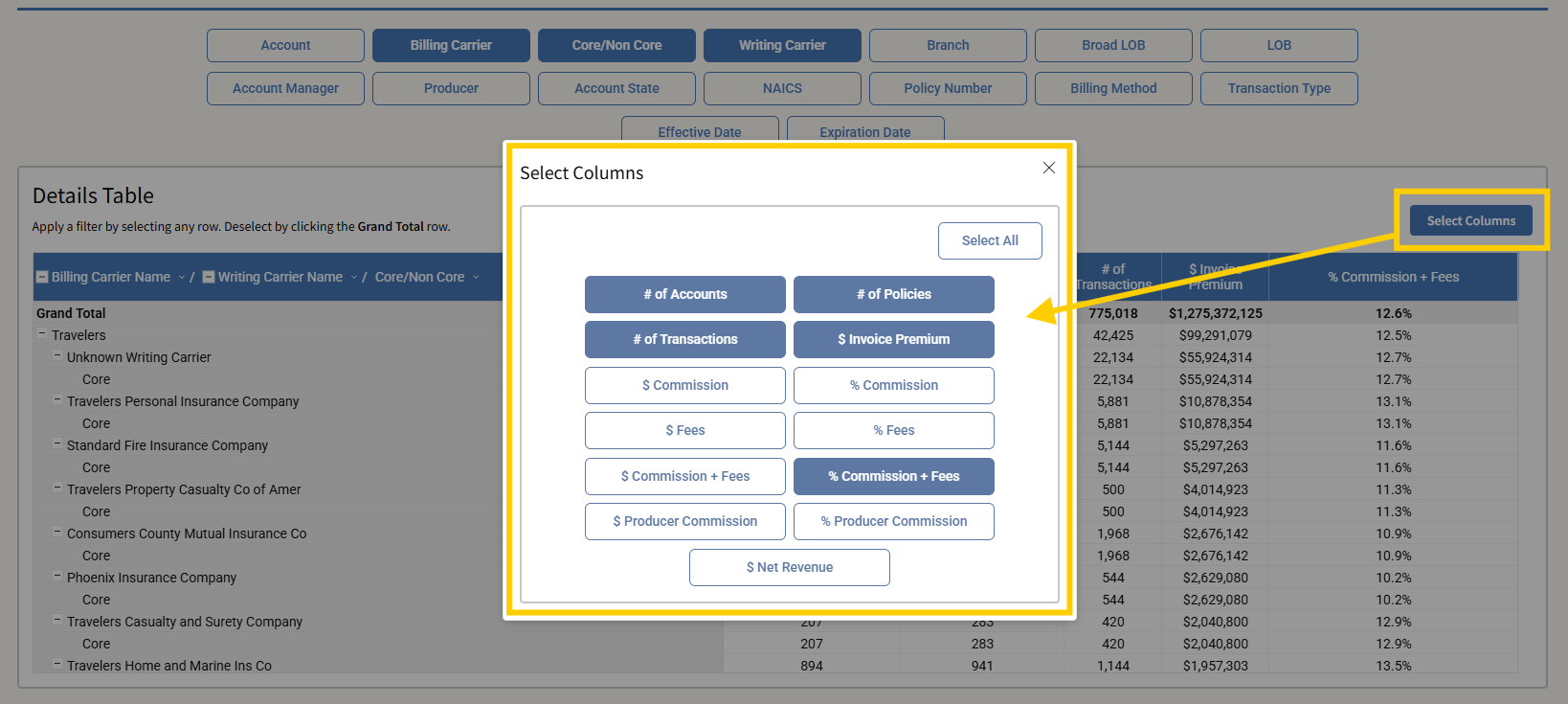Open the Select Columns button
This screenshot has height=704, width=1568.
pyautogui.click(x=1471, y=220)
